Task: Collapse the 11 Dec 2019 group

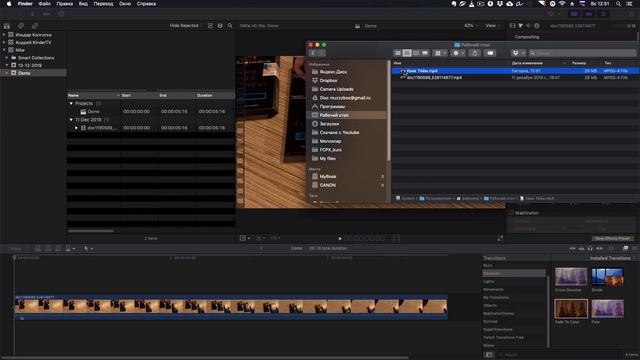Action: (71, 120)
